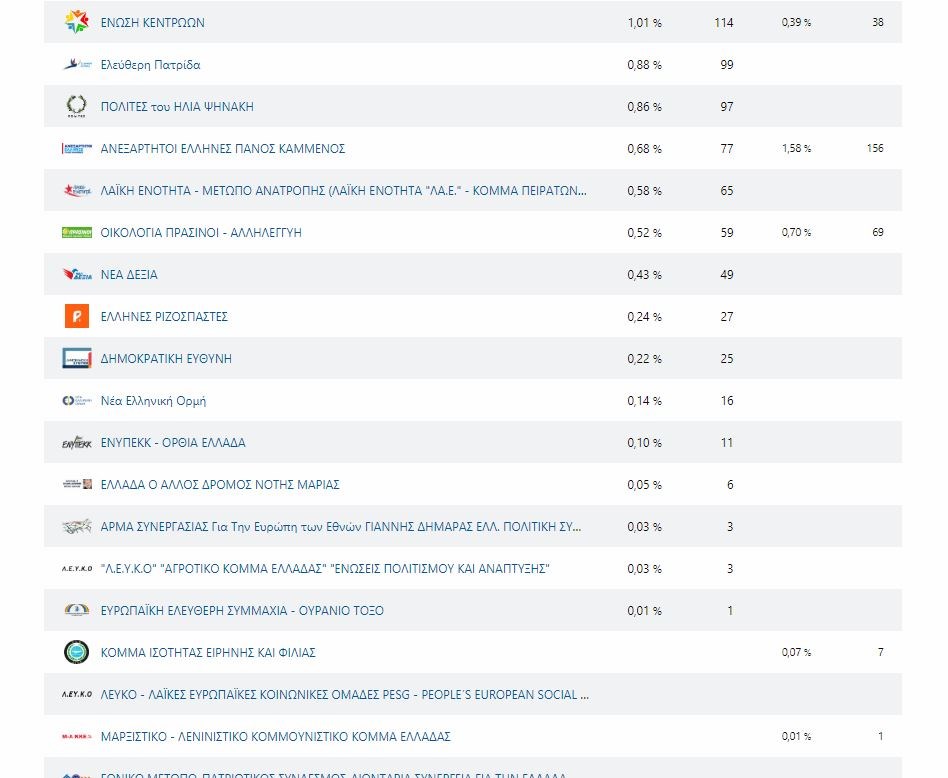Click the Νέα Ελληνική Ορμή logo
The width and height of the screenshot is (948, 778).
(x=77, y=401)
